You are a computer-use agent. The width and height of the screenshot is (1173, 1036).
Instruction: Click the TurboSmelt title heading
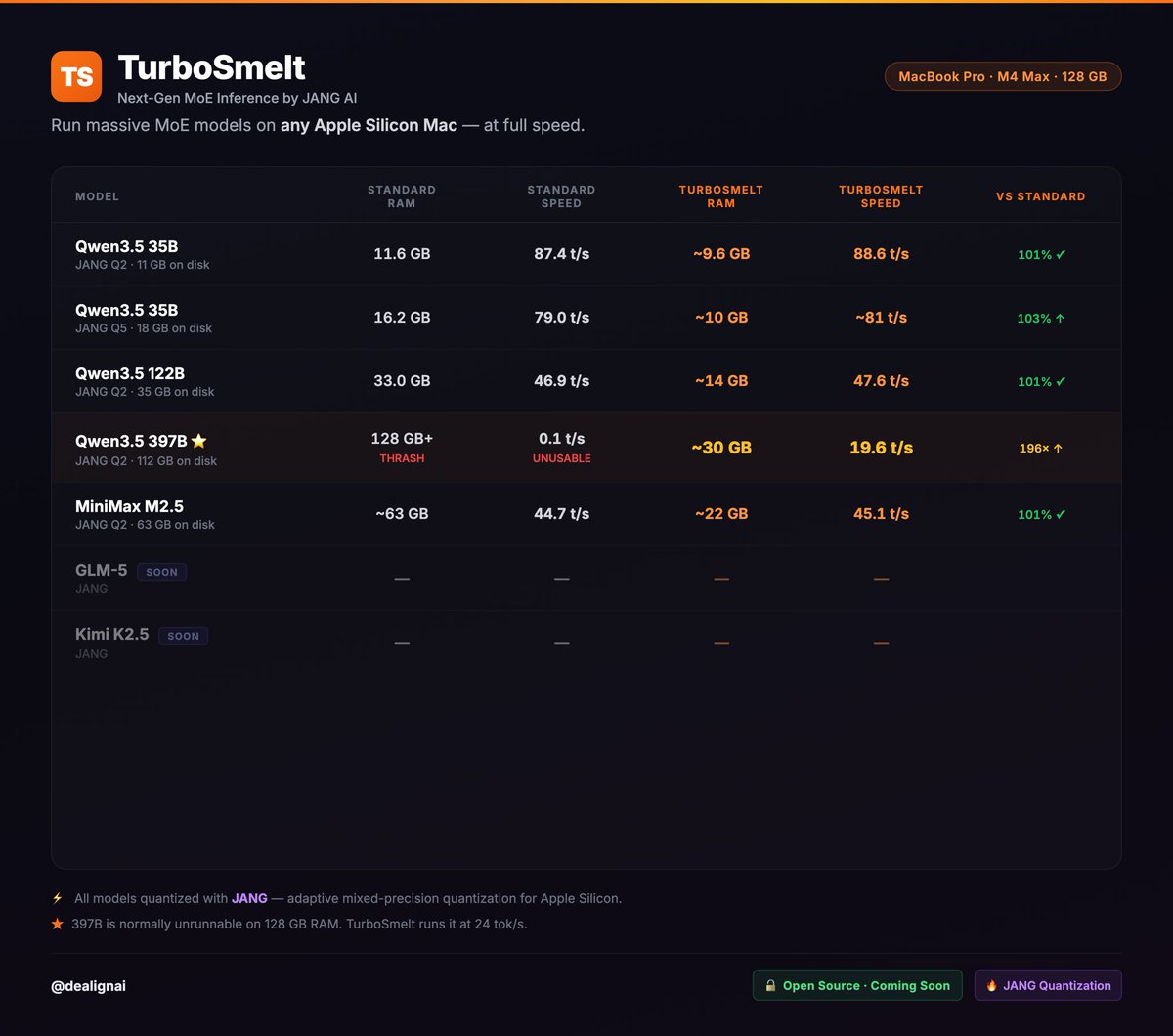(x=212, y=67)
